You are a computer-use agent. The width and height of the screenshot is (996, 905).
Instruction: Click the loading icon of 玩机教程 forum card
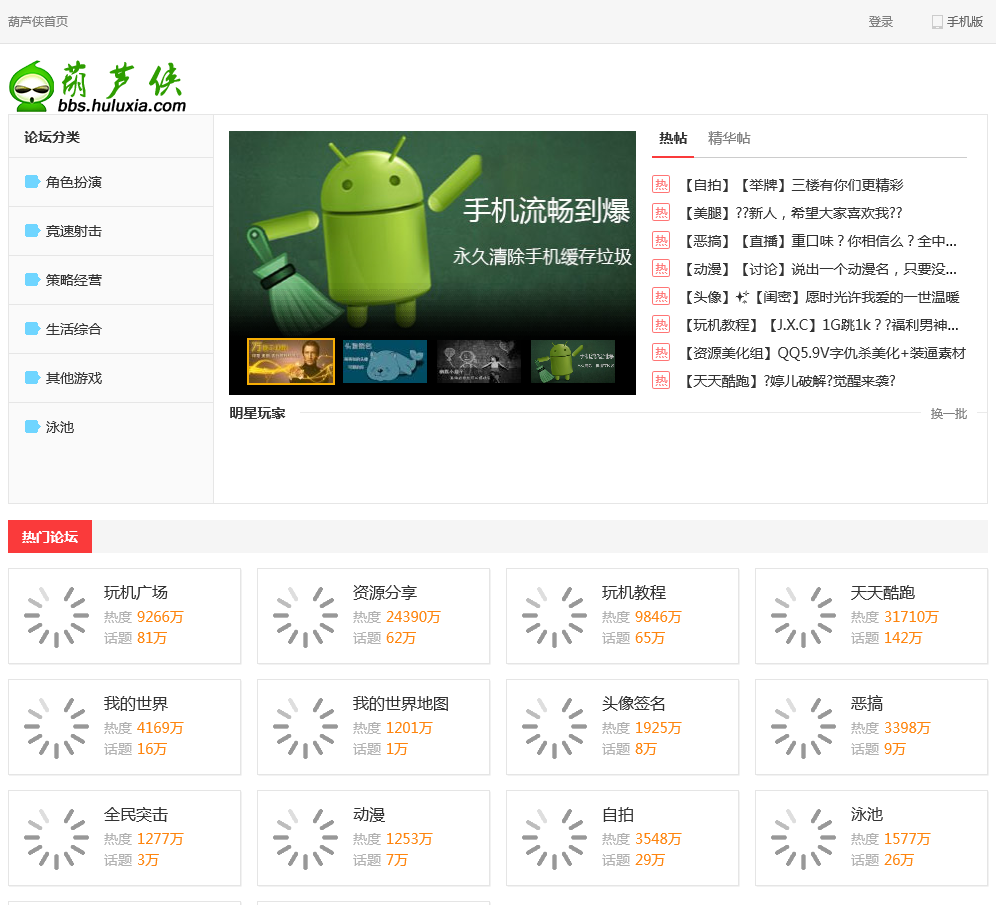555,616
